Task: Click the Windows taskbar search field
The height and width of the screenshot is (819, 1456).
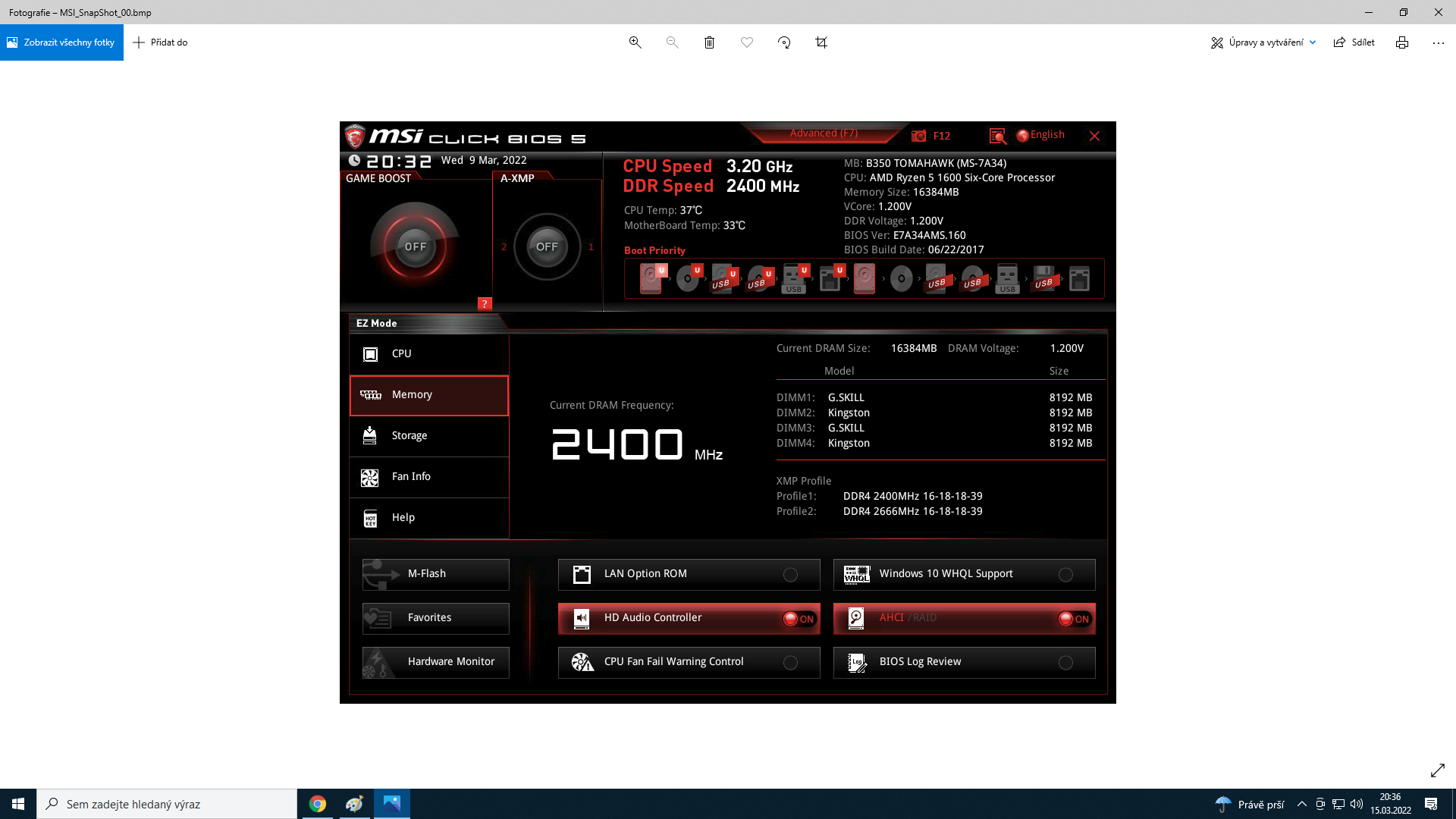Action: 167,804
